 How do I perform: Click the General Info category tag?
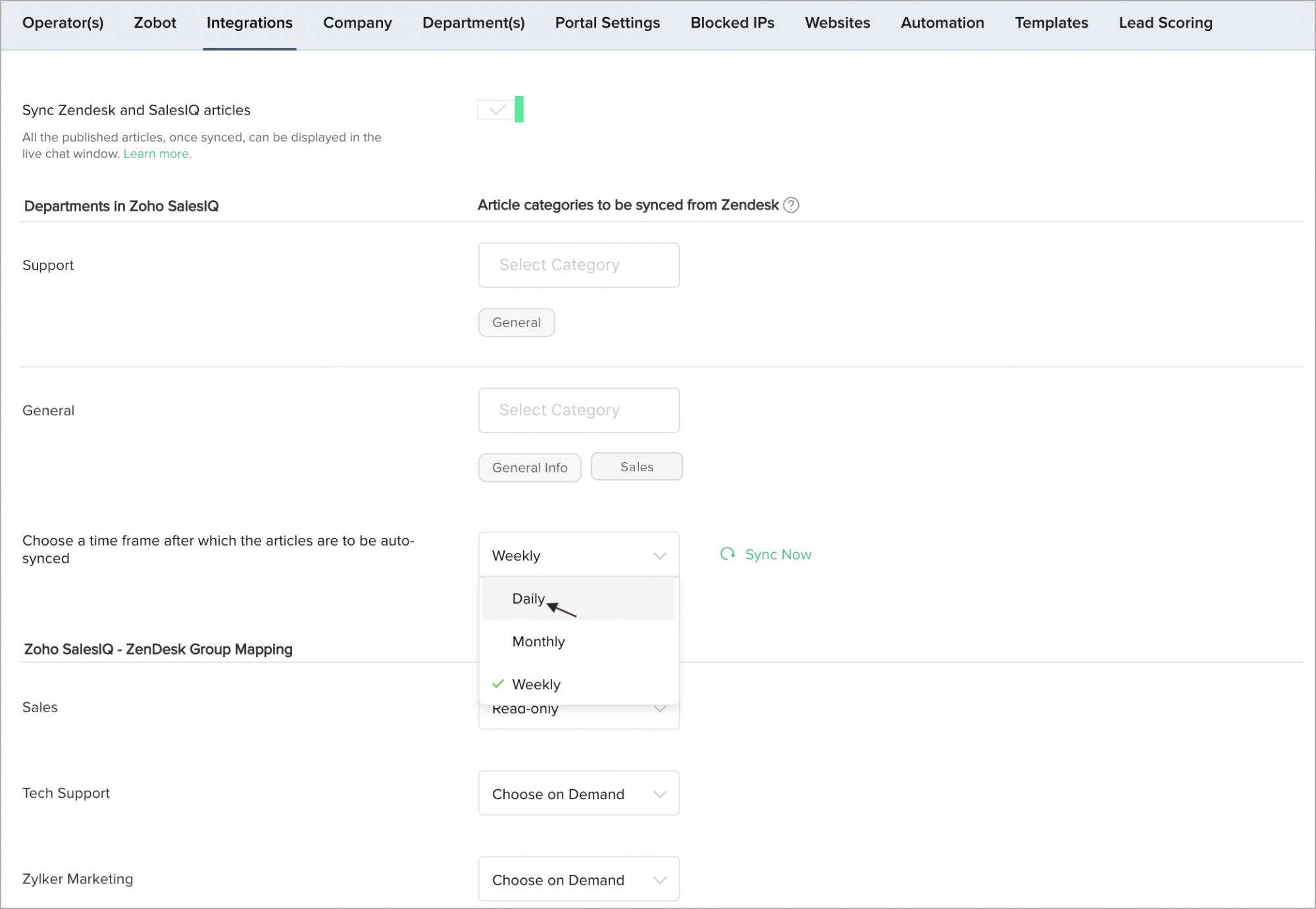tap(530, 468)
